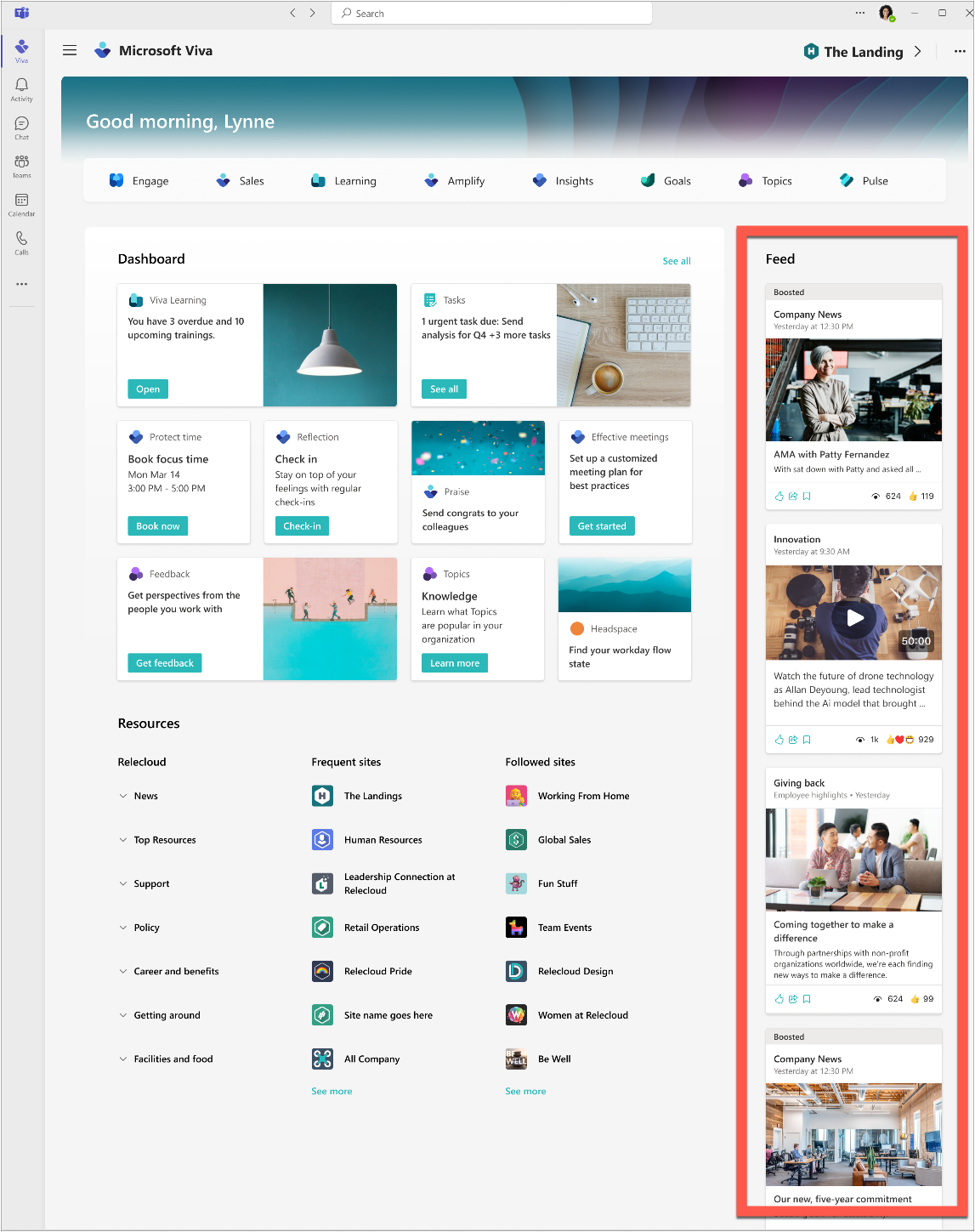This screenshot has height=1232, width=975.
Task: Click Get feedback button
Action: [165, 662]
